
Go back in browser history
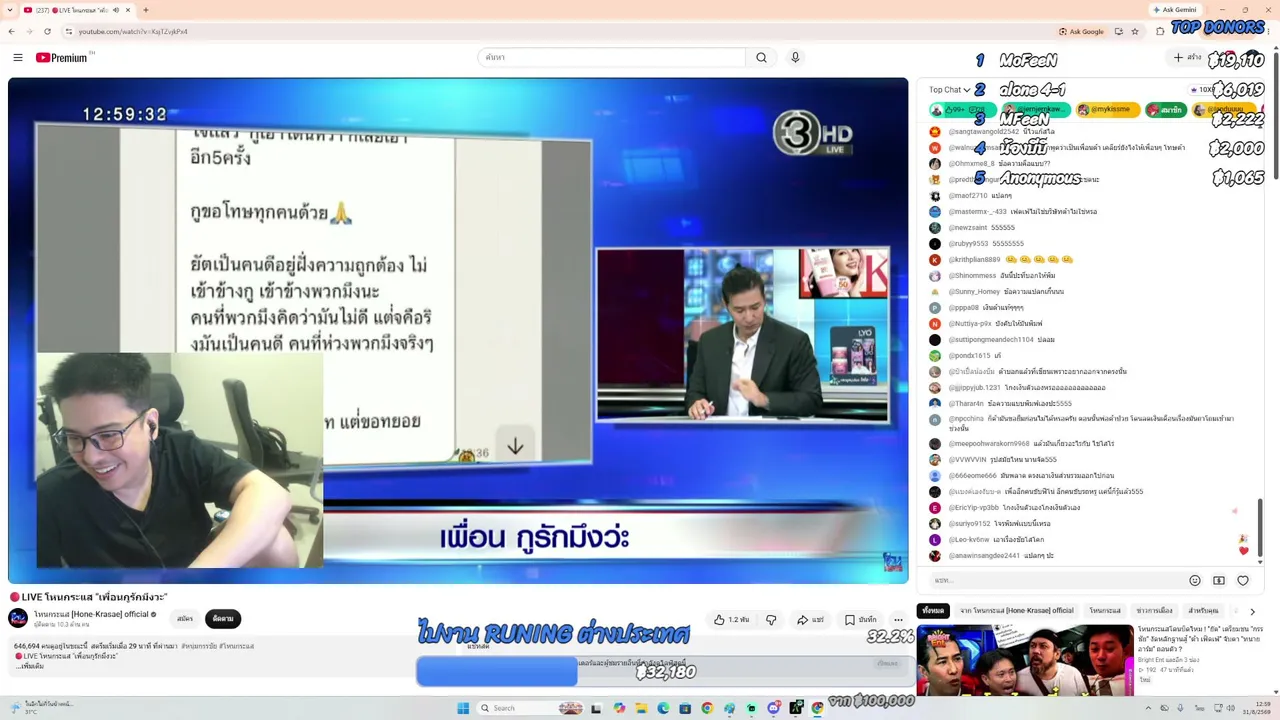[11, 31]
